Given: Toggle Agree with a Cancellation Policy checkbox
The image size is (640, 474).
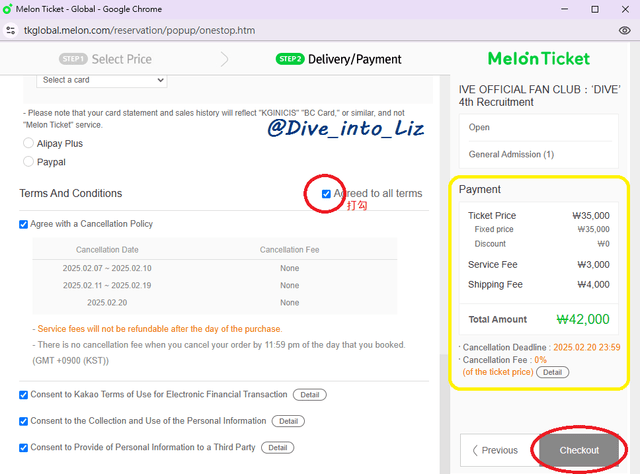Looking at the screenshot, I should click(25, 224).
